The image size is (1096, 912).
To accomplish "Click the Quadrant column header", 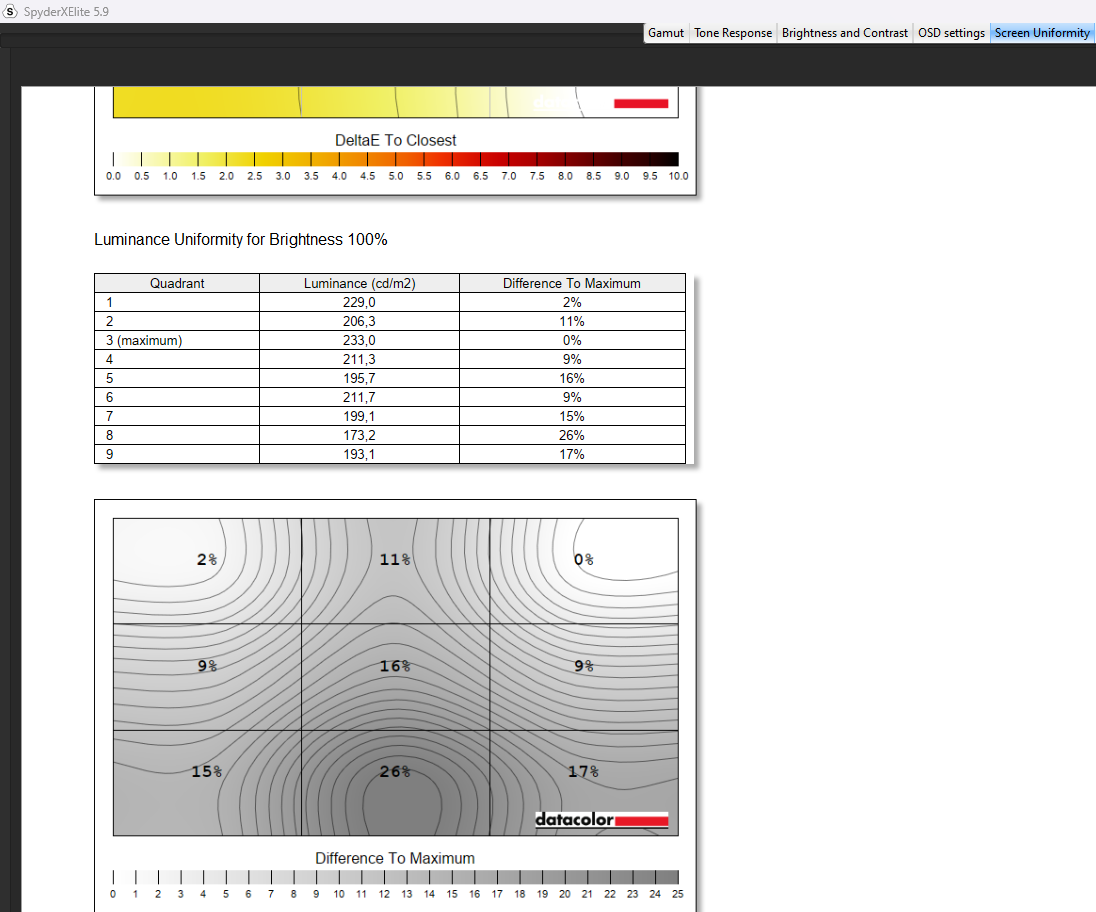I will coord(177,283).
